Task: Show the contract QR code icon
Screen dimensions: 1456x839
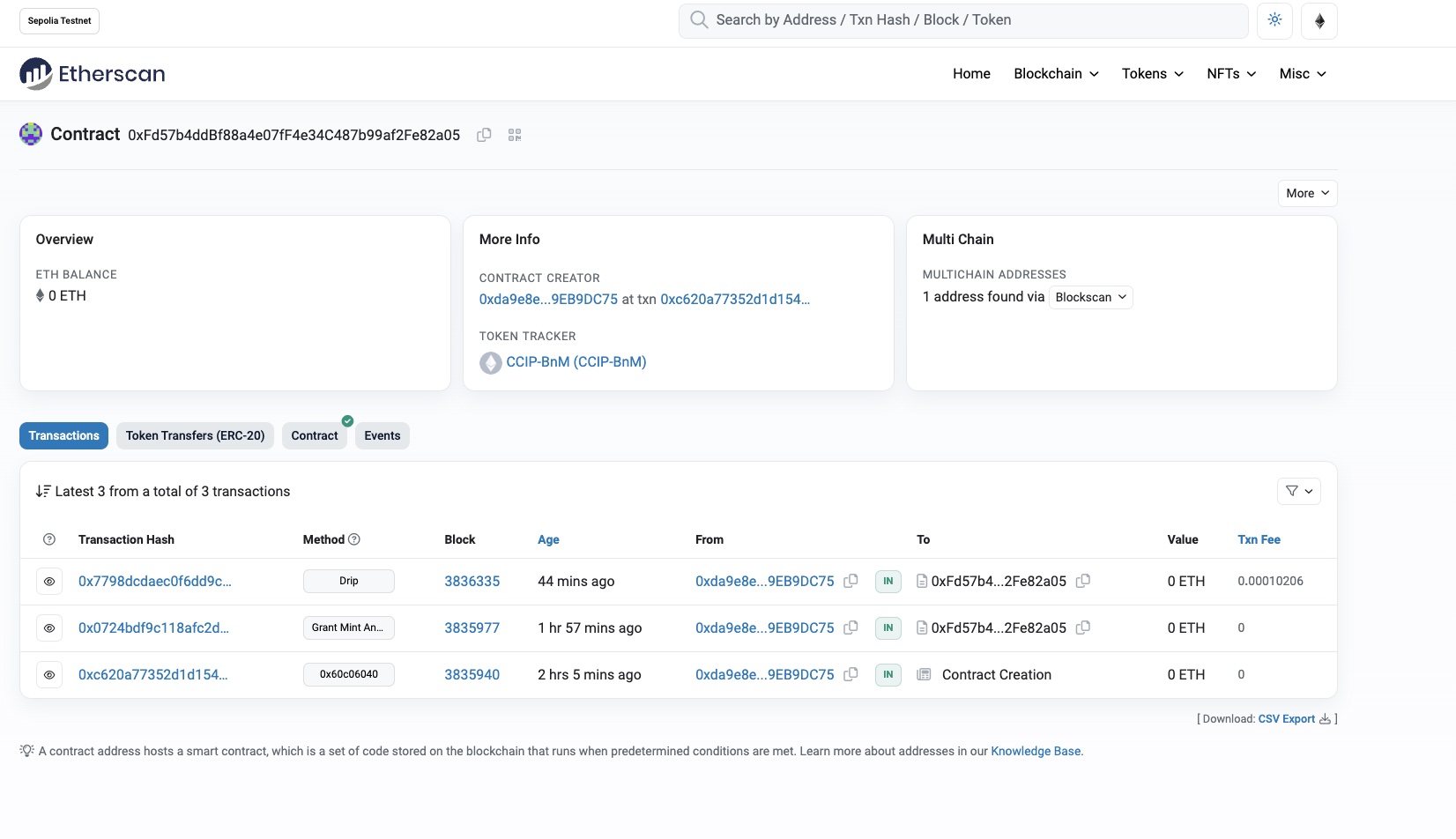Action: tap(515, 135)
